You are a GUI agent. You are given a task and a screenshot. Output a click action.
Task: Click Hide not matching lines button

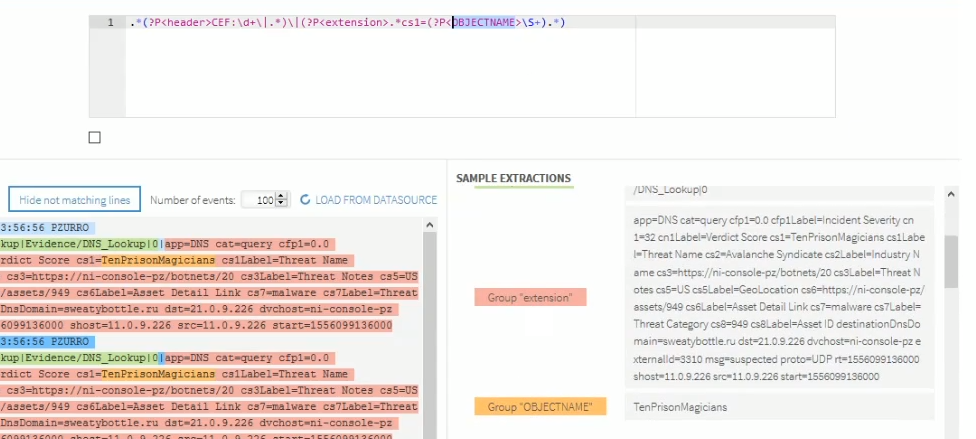click(75, 200)
